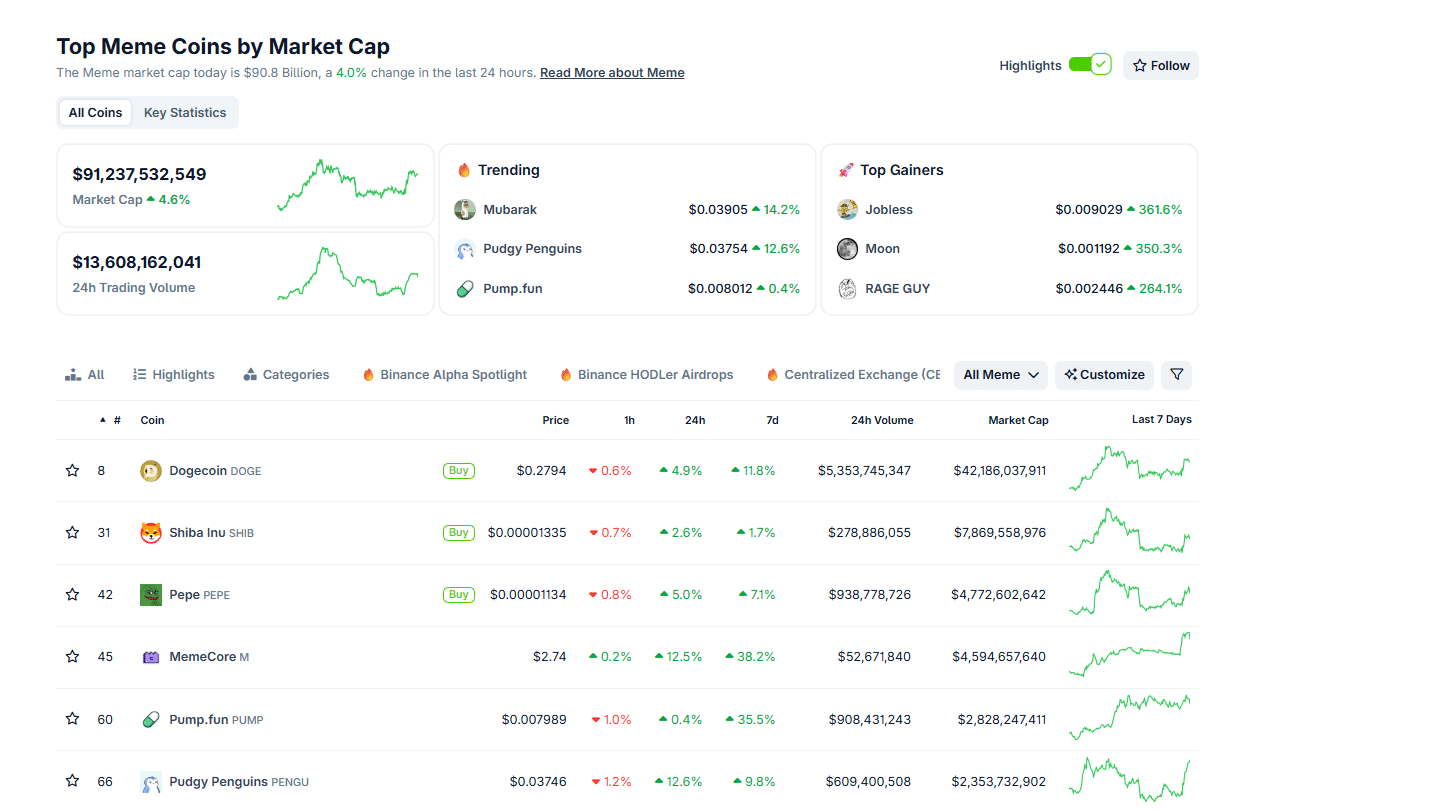This screenshot has width=1441, height=810.
Task: Sort by Coin column header
Action: point(152,420)
